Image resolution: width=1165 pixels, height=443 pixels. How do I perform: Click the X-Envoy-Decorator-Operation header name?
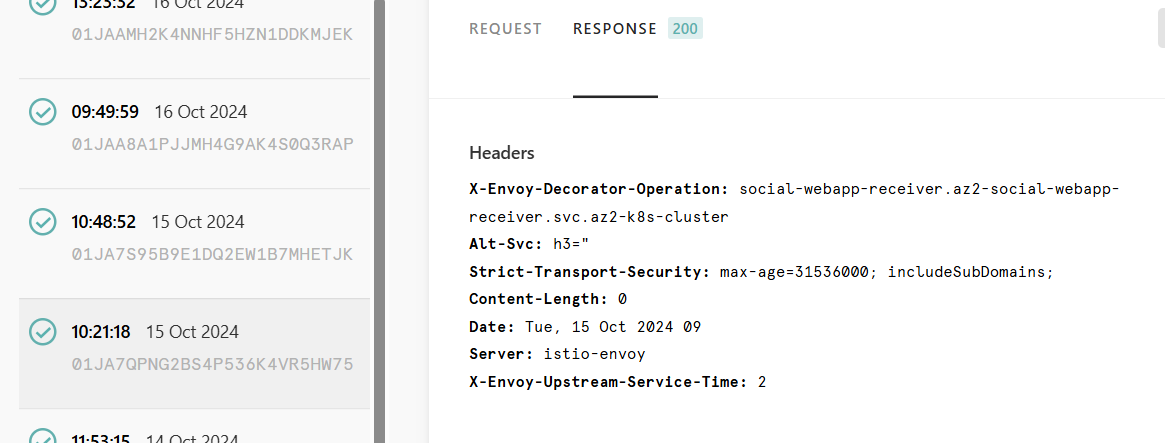(x=599, y=189)
